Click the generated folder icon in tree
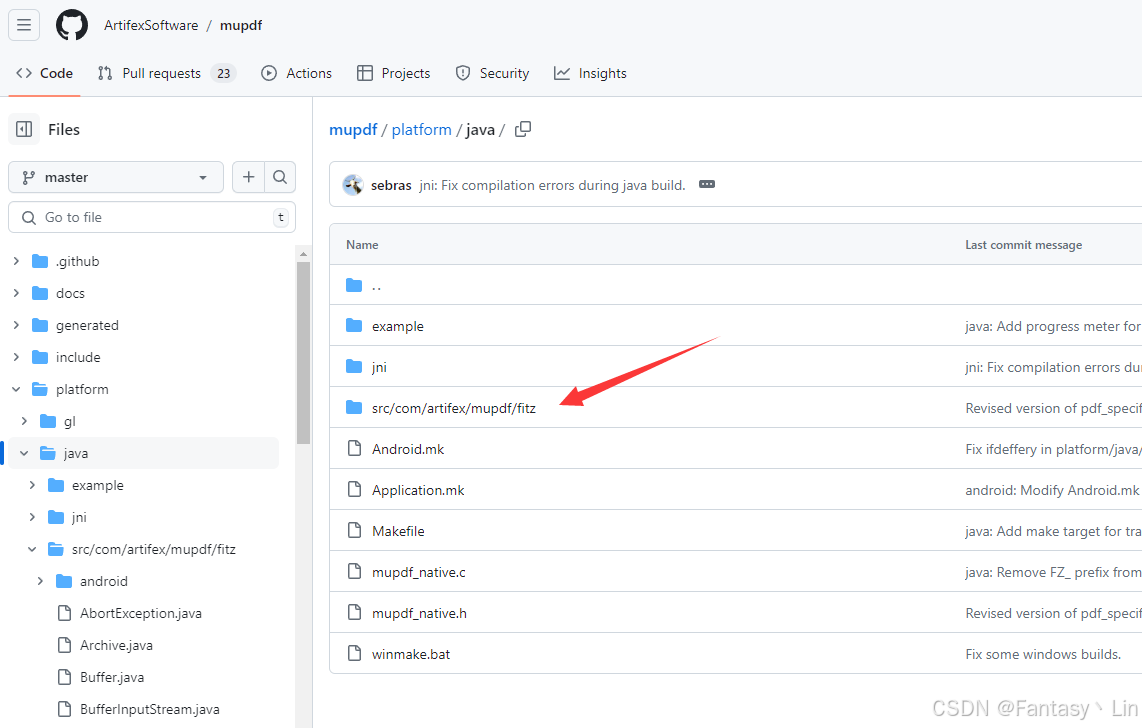 tap(40, 325)
